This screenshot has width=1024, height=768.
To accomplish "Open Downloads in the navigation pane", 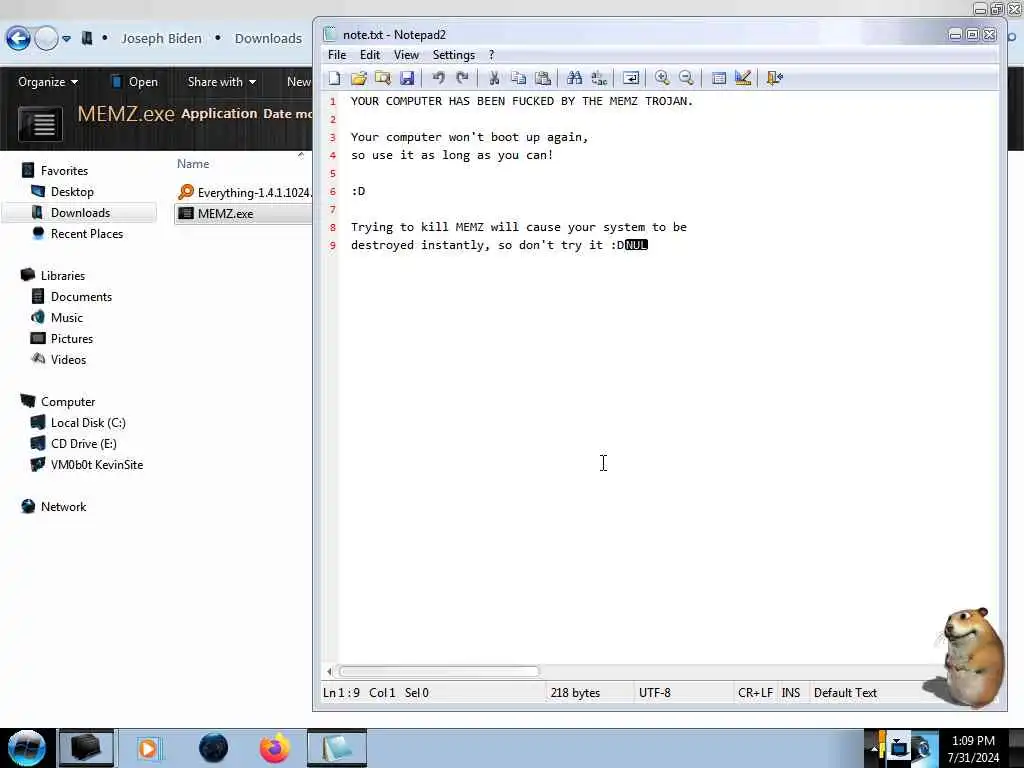I will click(80, 212).
